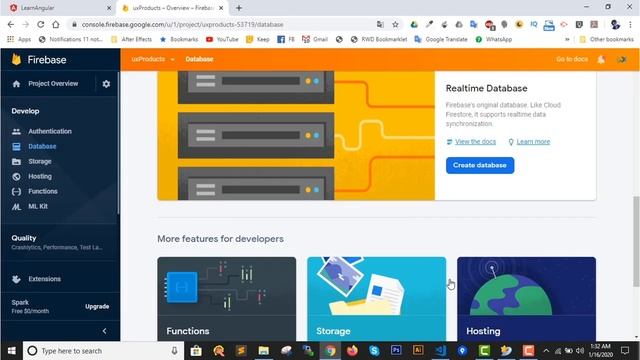Open Visual Studio Code from the taskbar
Viewport: 640px width, 360px height.
tap(440, 351)
